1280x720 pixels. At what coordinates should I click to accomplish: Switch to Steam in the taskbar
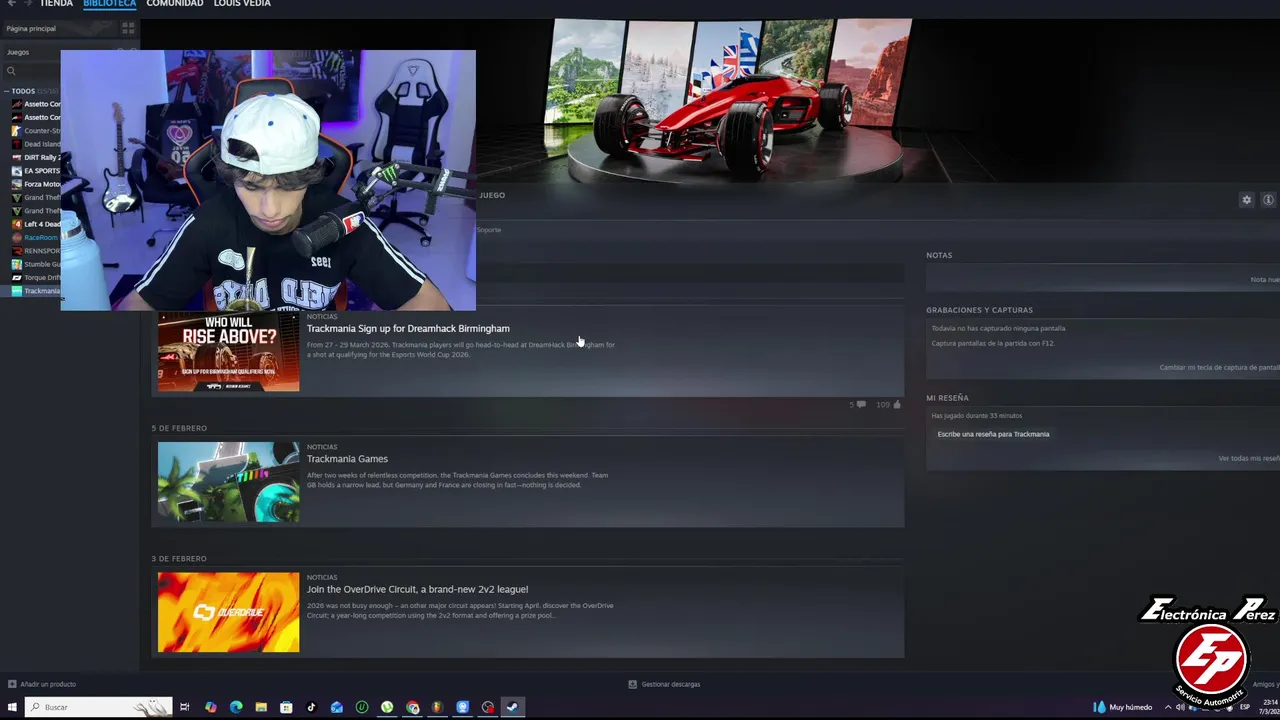[x=512, y=707]
